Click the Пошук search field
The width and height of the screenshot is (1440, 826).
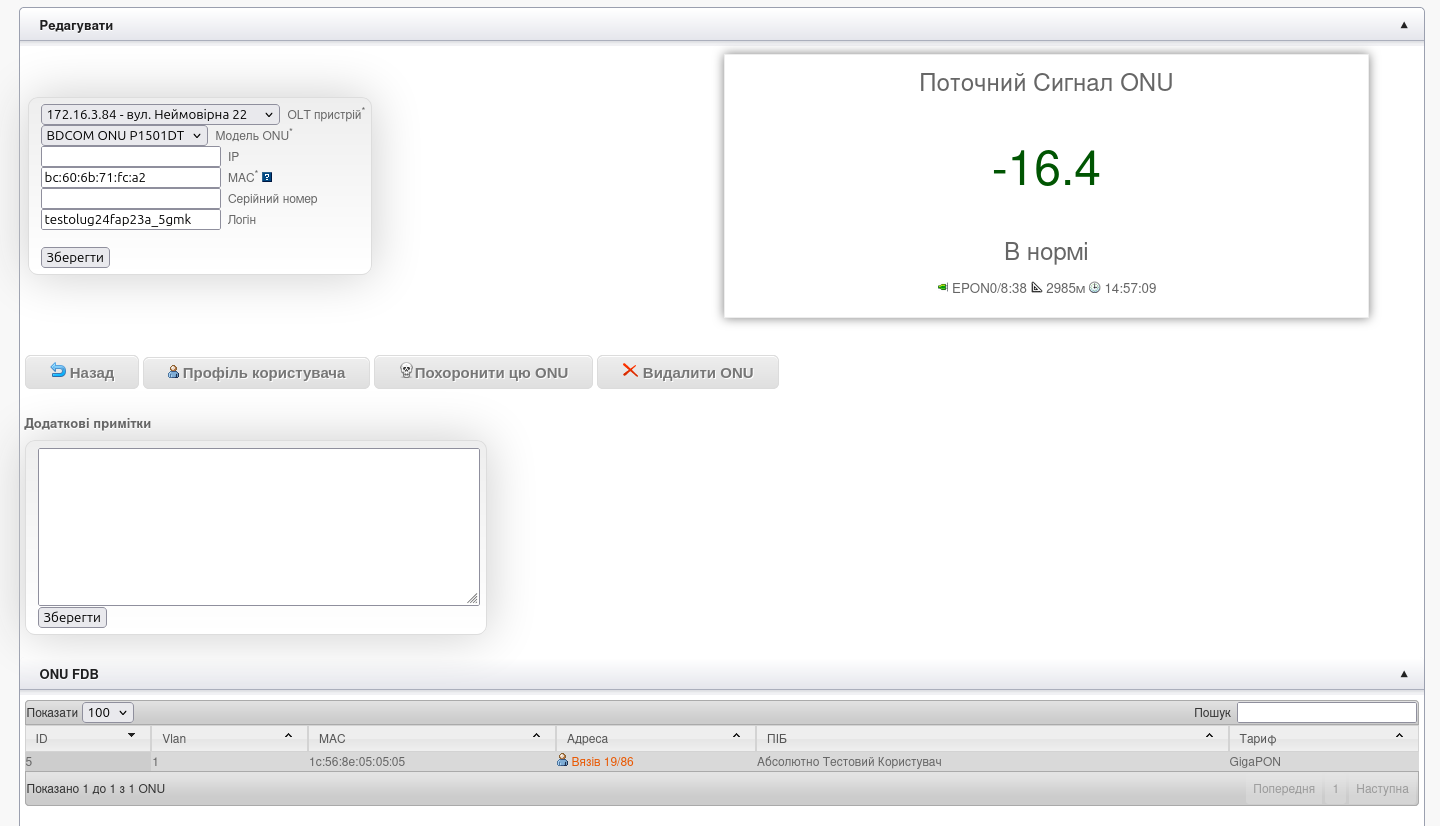pyautogui.click(x=1326, y=713)
